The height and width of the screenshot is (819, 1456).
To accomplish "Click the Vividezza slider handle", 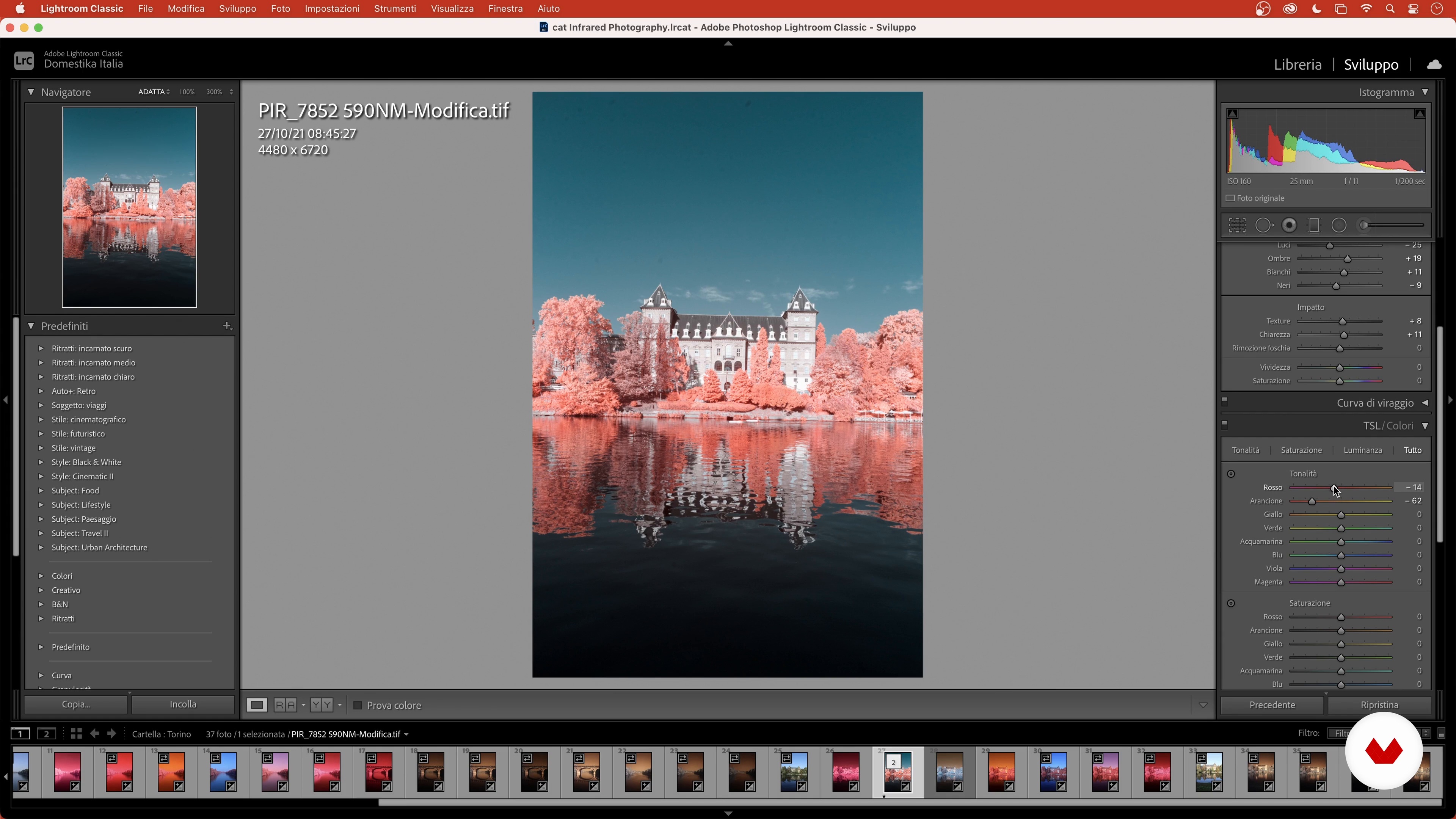I will [x=1340, y=368].
